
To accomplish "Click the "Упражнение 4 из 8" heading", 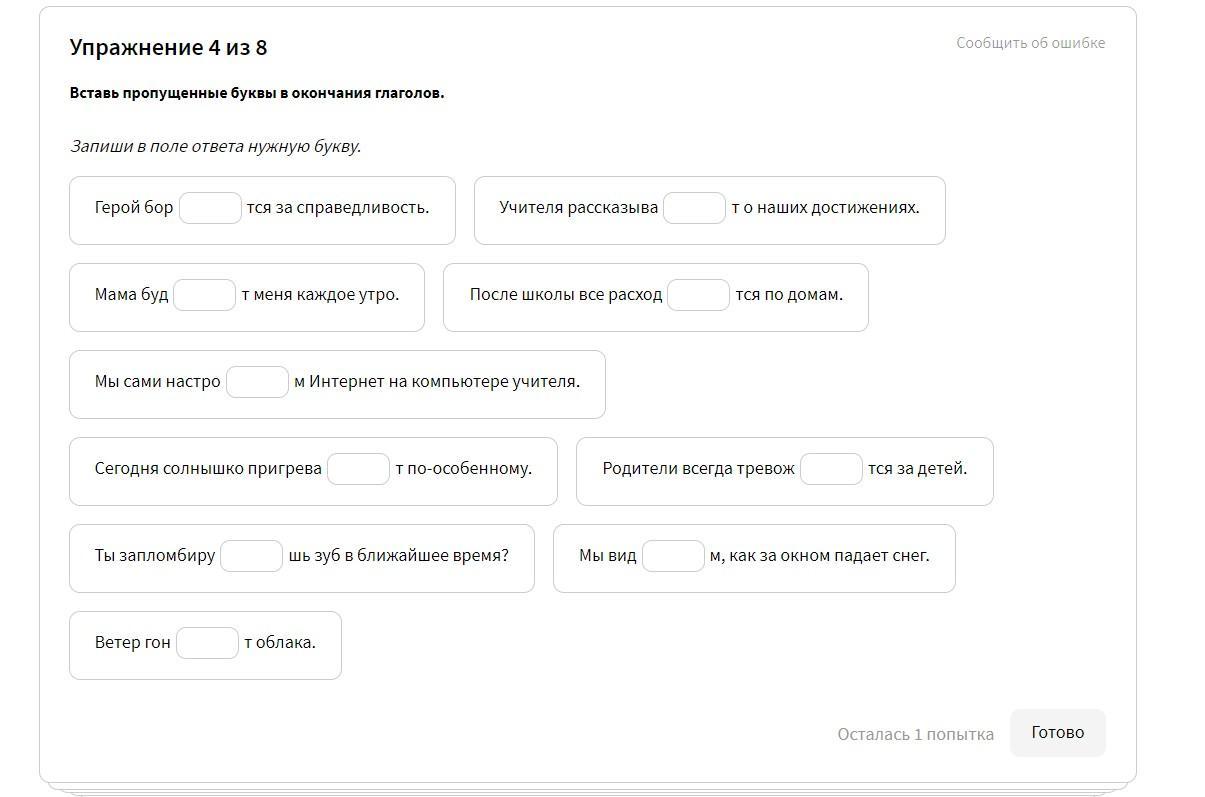I will click(168, 48).
